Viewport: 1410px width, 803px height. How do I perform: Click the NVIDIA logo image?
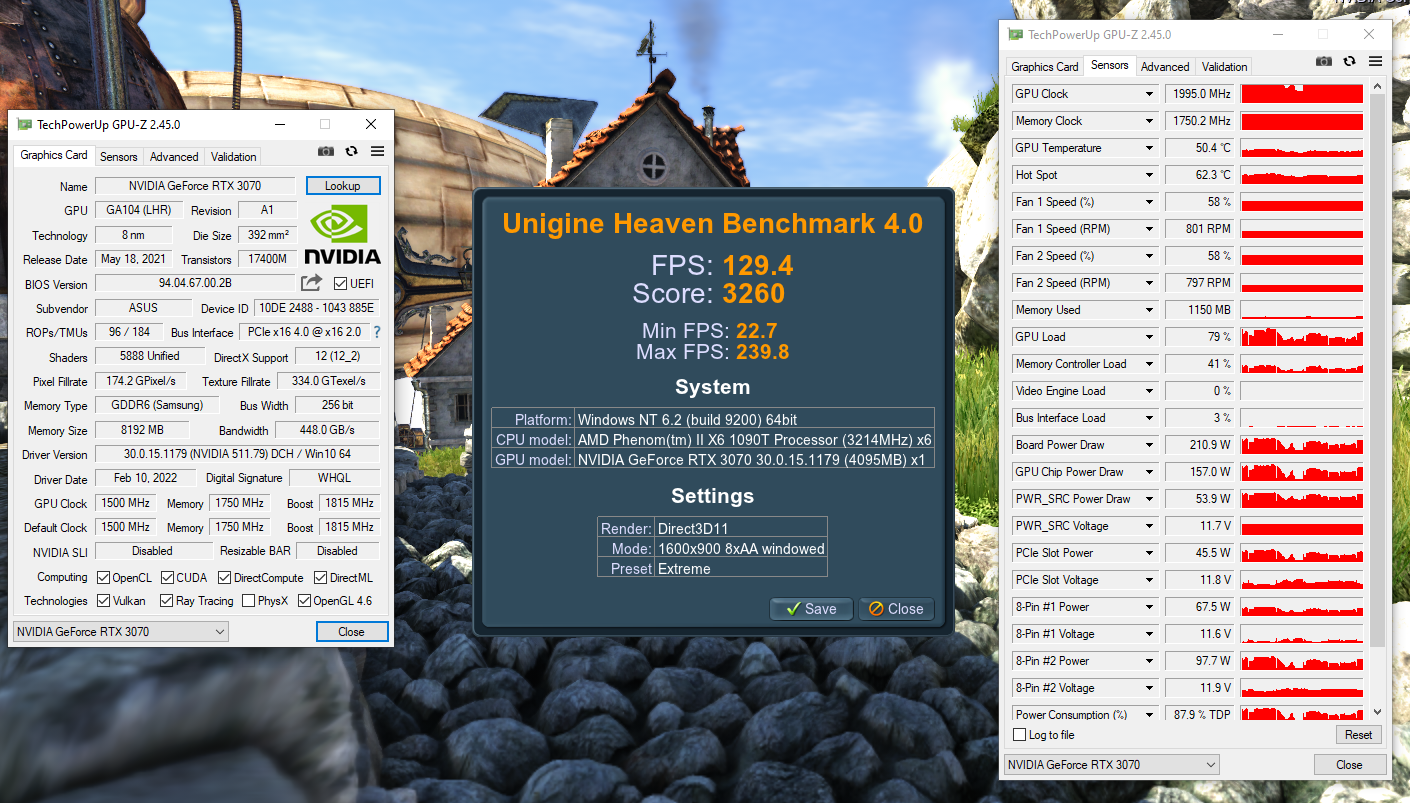[x=342, y=234]
